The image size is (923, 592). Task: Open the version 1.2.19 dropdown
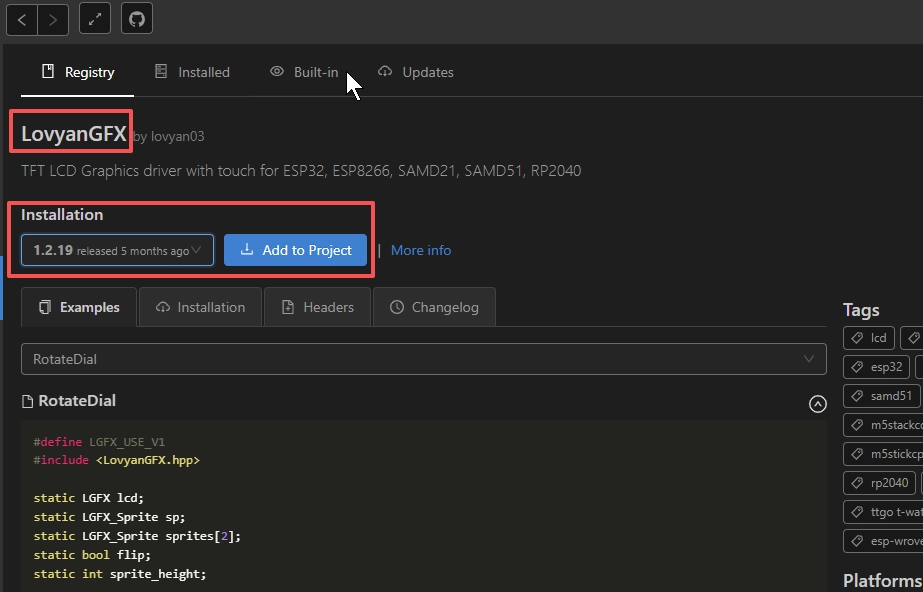coord(117,250)
